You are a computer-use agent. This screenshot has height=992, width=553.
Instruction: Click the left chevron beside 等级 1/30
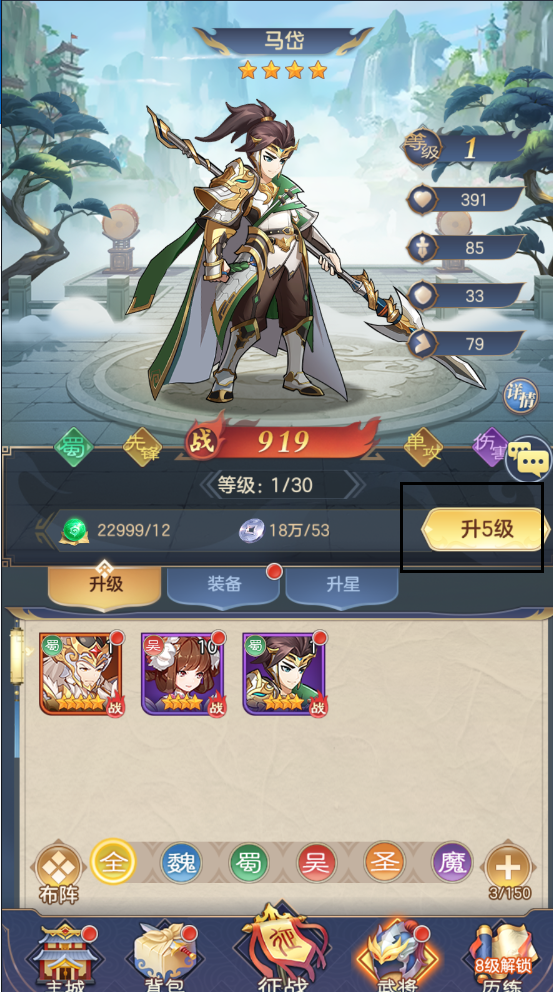click(x=206, y=485)
